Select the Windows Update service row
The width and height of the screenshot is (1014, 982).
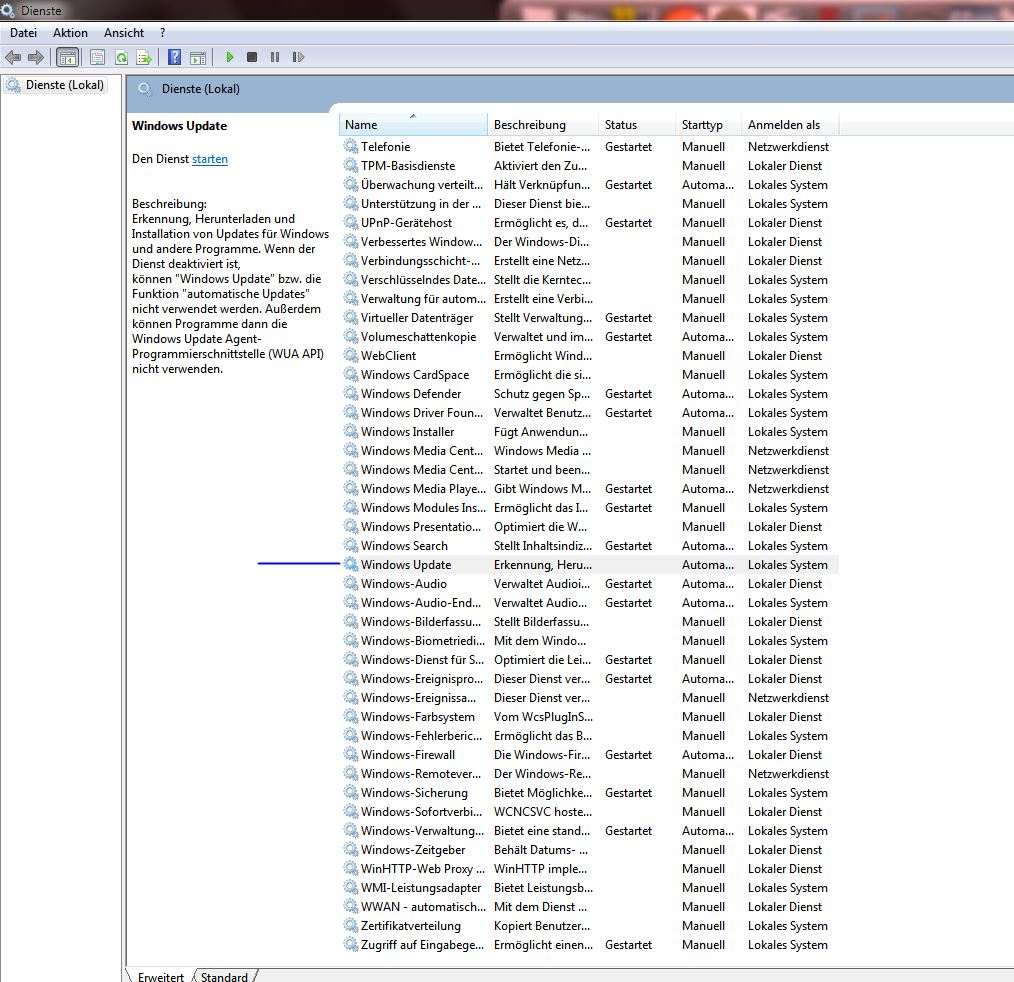(x=589, y=564)
